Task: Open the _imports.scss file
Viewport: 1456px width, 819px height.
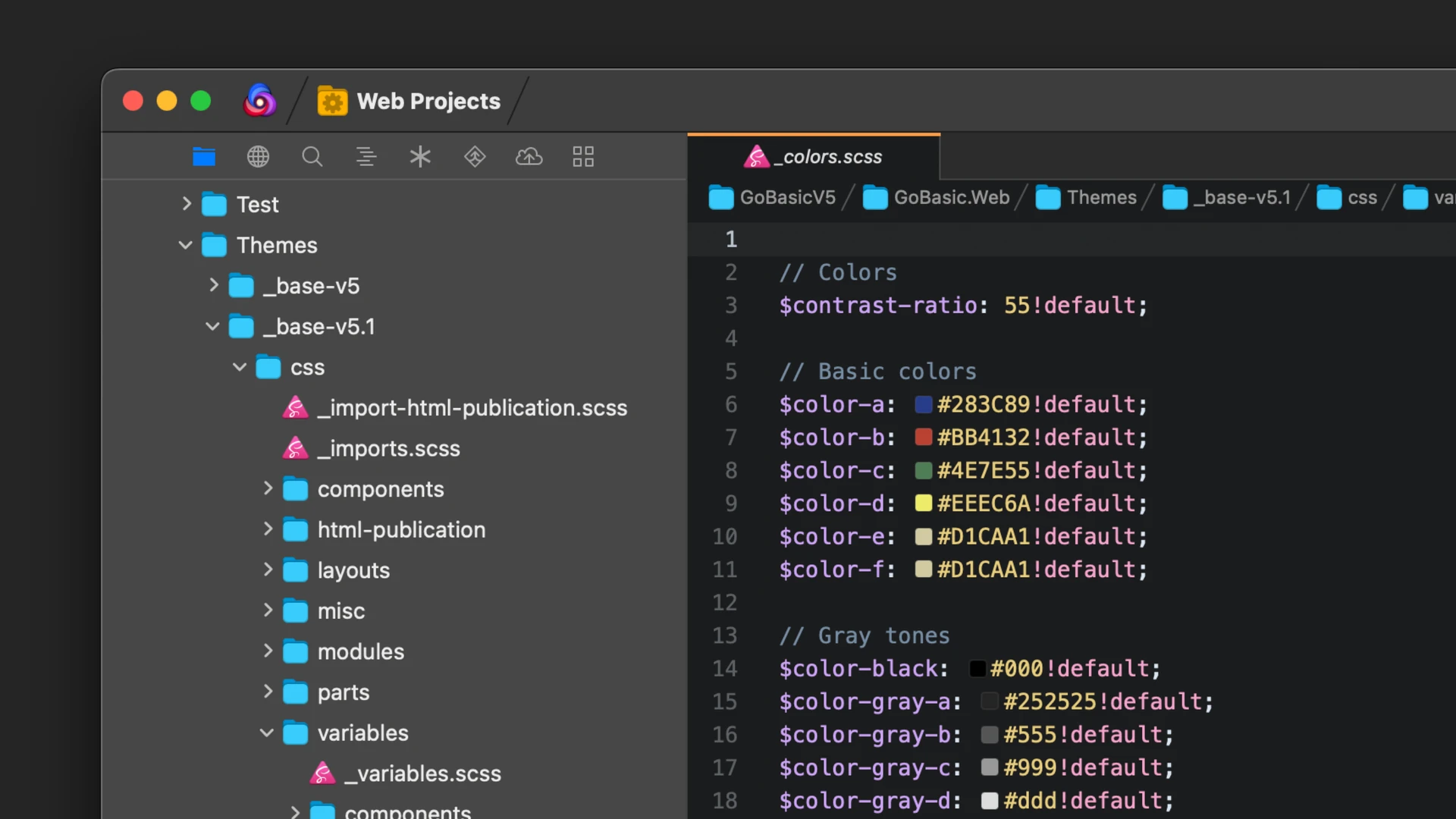Action: 388,448
